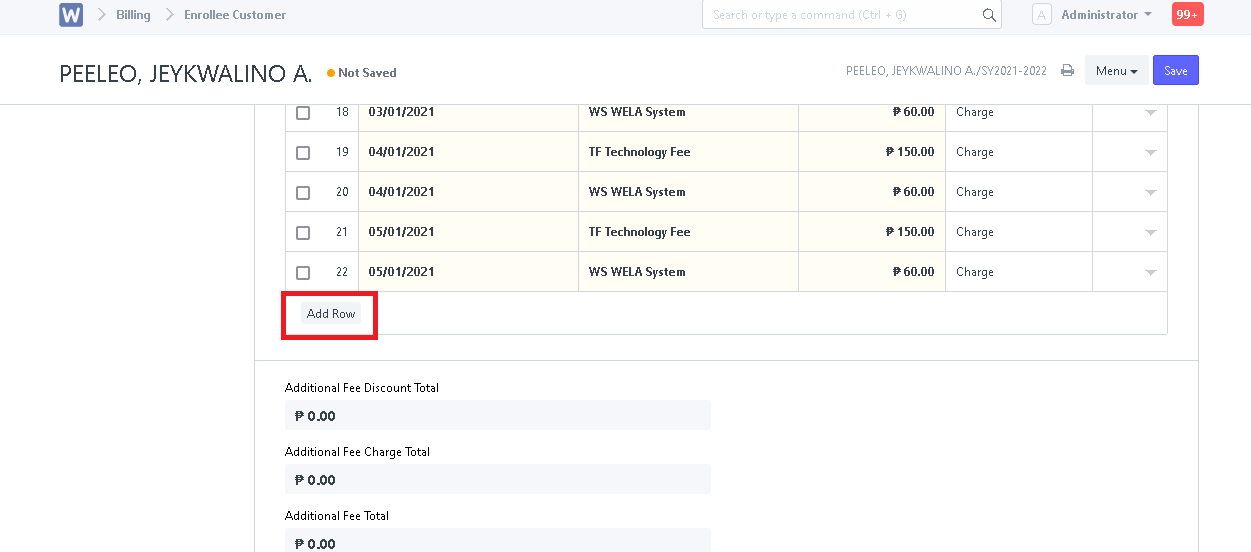Expand row 21 dropdown arrow
The height and width of the screenshot is (552, 1251).
1150,233
